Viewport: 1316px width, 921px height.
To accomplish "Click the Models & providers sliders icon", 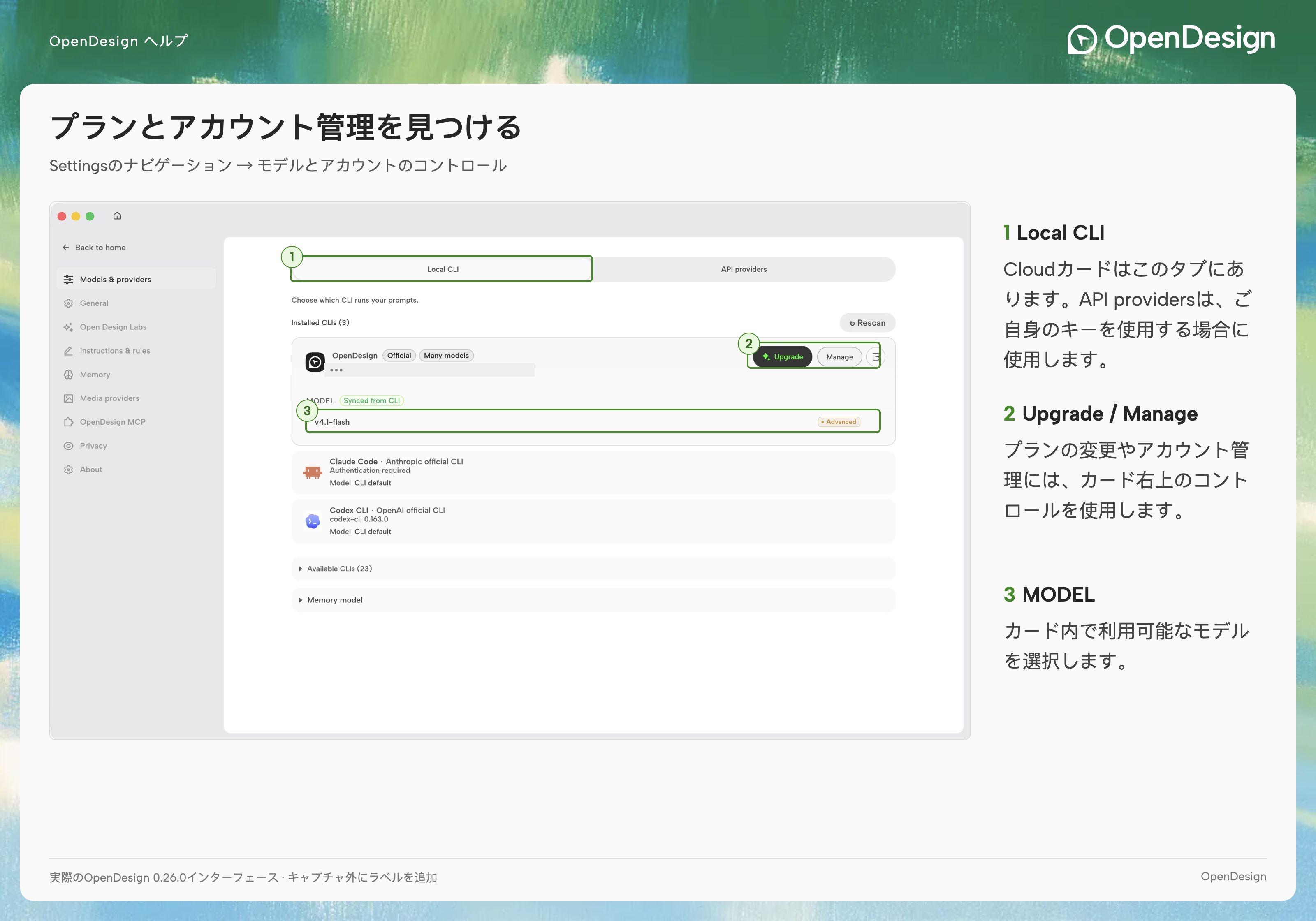I will 68,280.
